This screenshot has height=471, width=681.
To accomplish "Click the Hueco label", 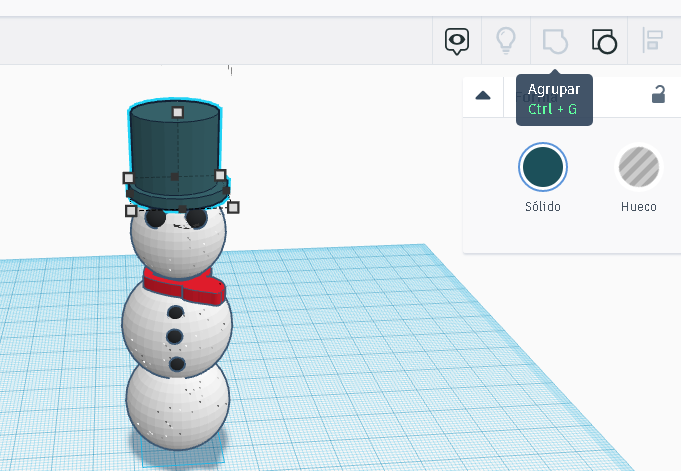I will coord(638,207).
